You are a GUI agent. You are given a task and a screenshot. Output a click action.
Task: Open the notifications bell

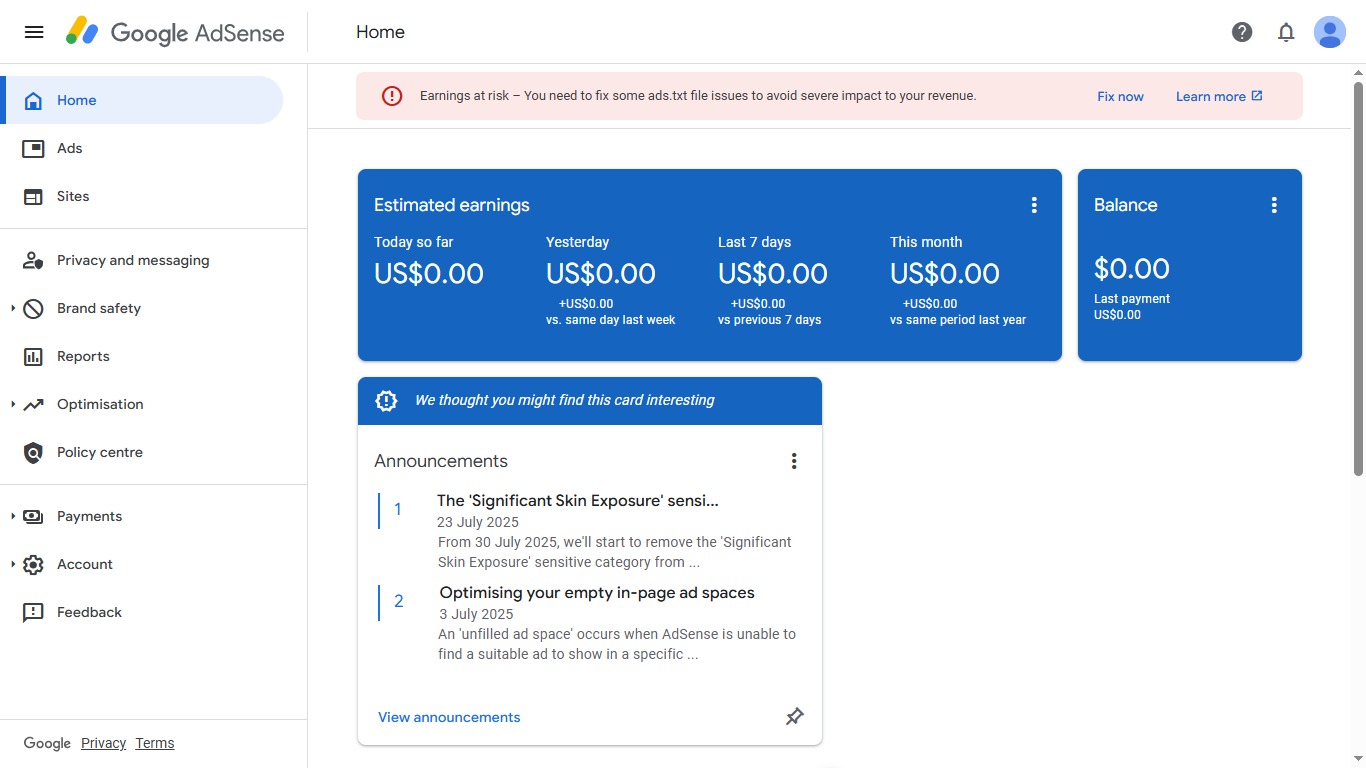click(x=1286, y=32)
